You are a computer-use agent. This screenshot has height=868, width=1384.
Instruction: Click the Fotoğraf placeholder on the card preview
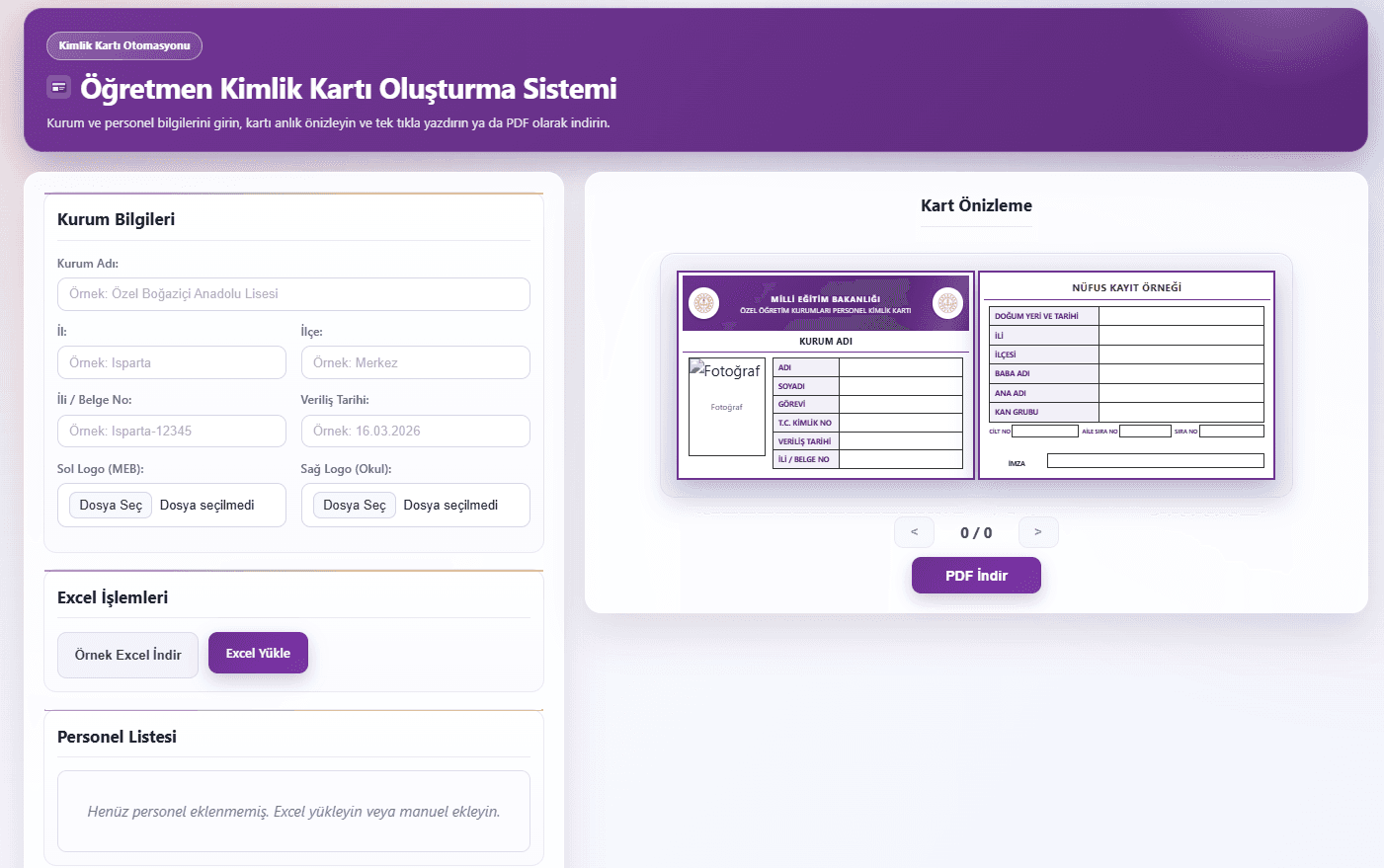(x=726, y=407)
